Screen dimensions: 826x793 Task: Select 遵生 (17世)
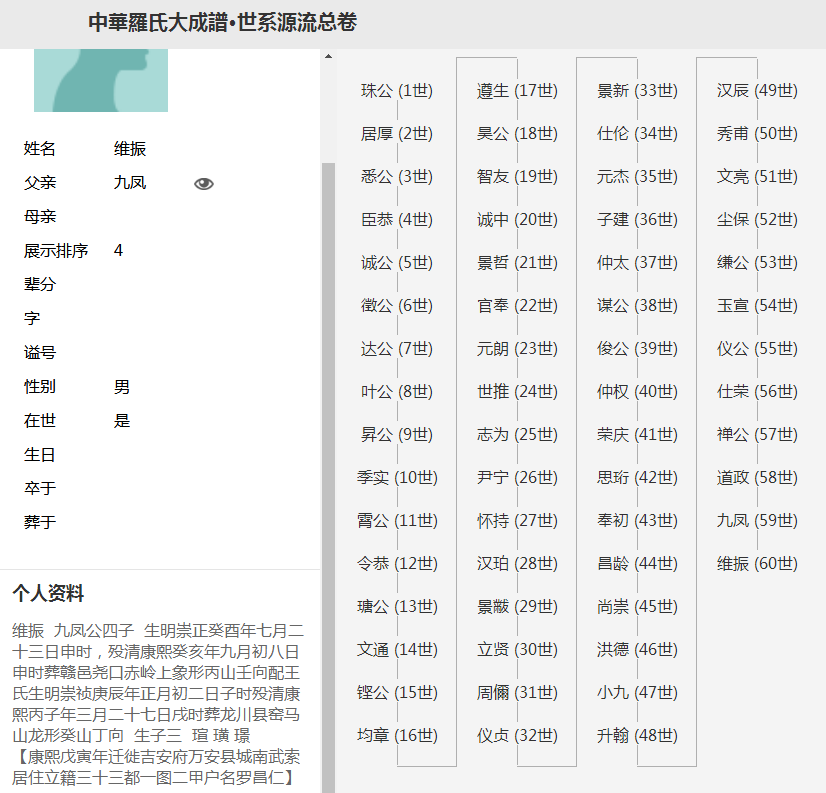(x=517, y=91)
